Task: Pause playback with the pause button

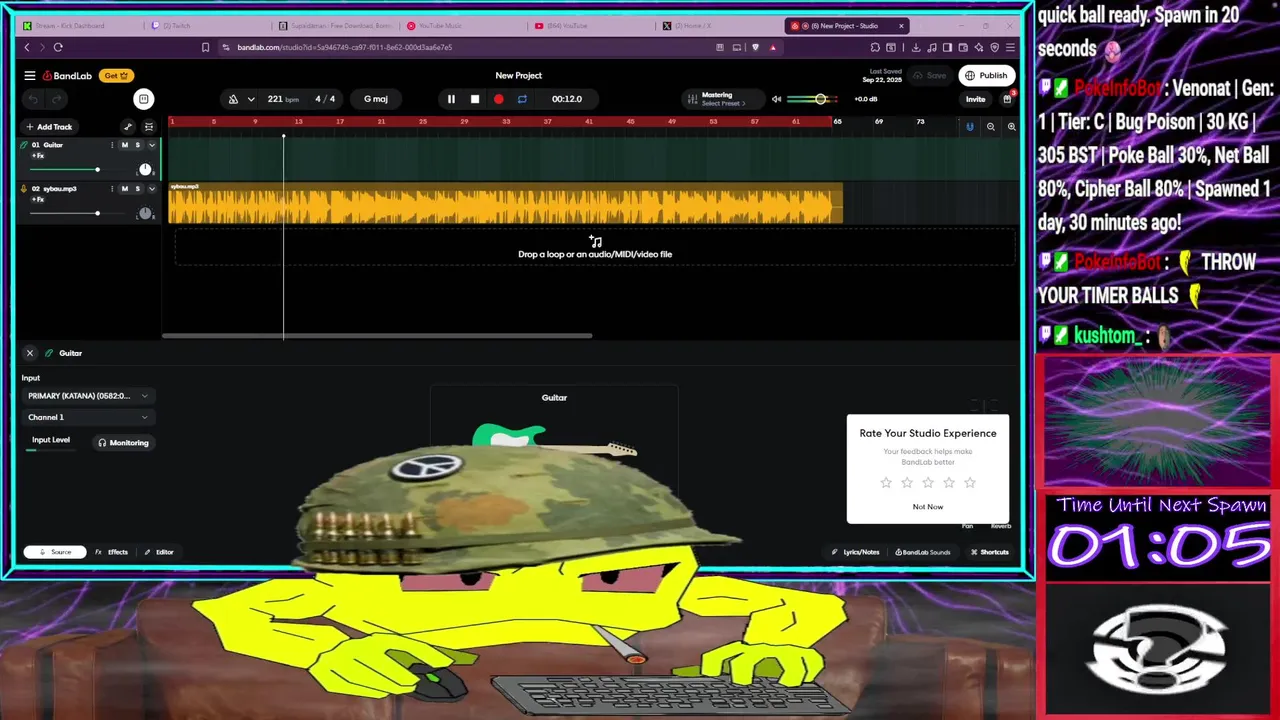Action: point(451,99)
